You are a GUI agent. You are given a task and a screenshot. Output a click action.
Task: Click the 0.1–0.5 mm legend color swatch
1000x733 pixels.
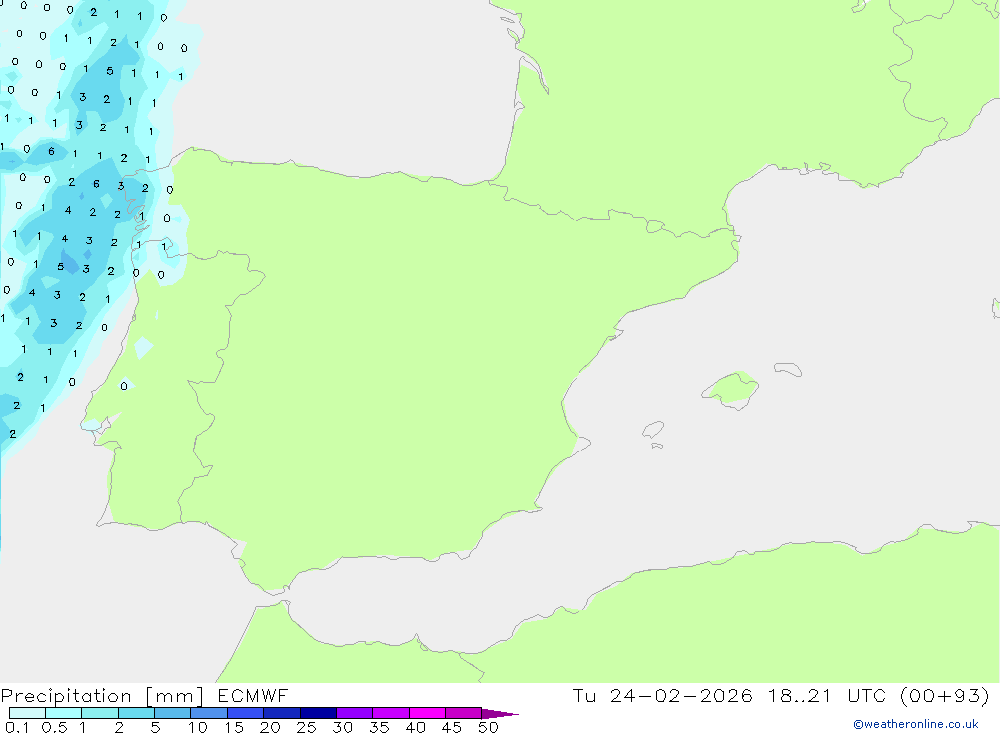pyautogui.click(x=27, y=713)
